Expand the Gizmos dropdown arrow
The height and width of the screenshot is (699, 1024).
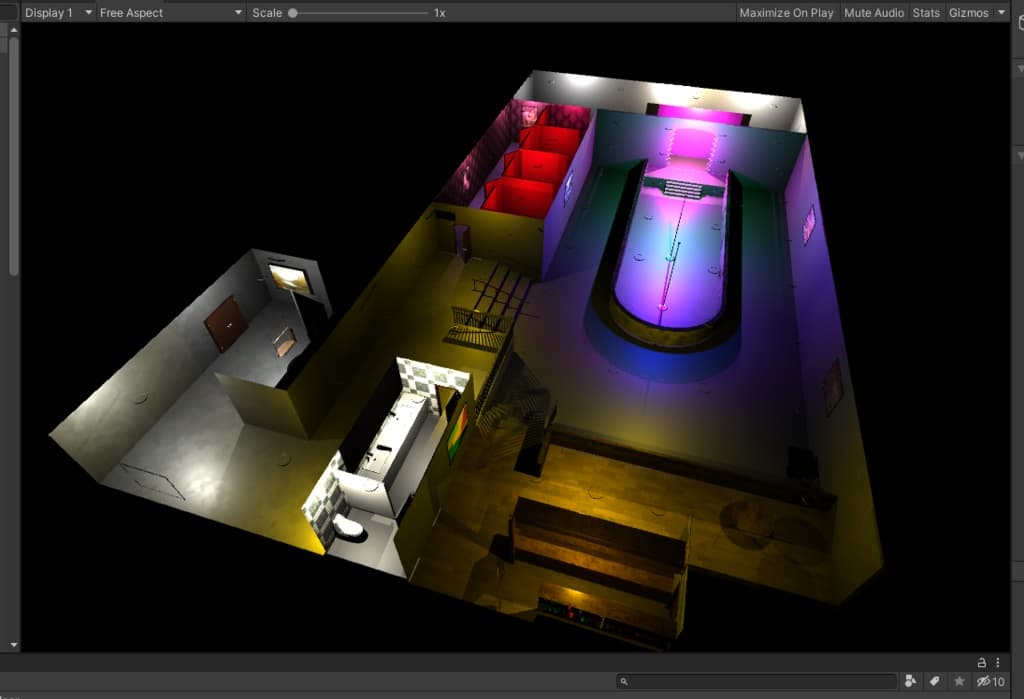tap(1002, 13)
